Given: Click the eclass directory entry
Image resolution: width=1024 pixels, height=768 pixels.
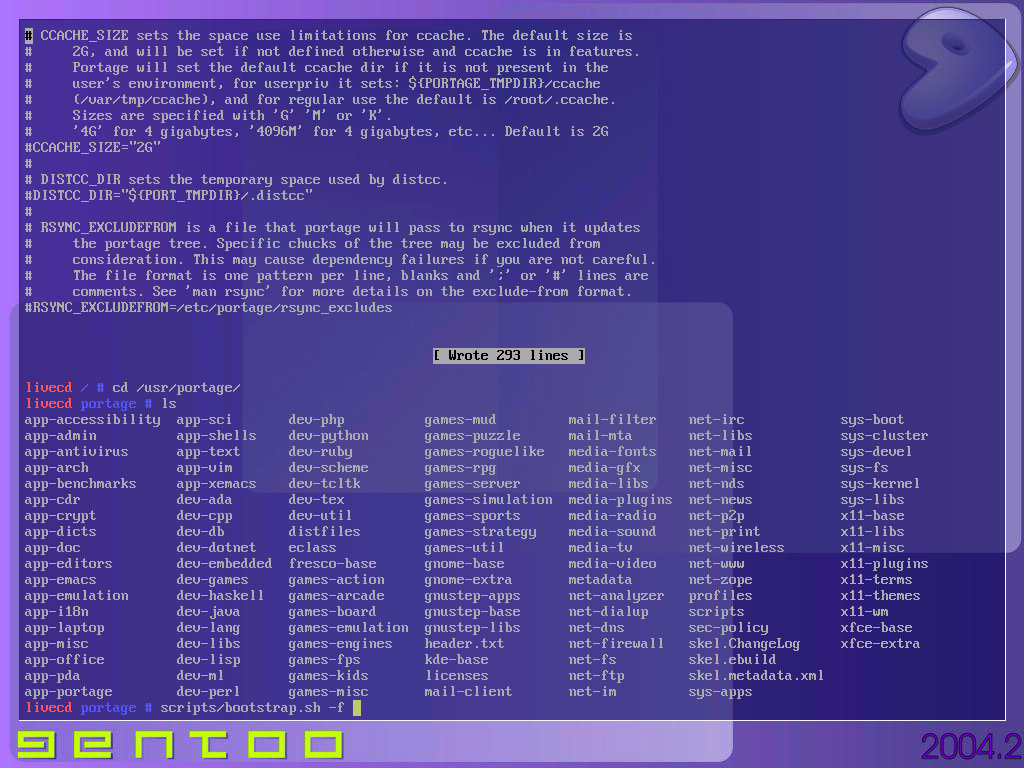Looking at the screenshot, I should pyautogui.click(x=312, y=548).
